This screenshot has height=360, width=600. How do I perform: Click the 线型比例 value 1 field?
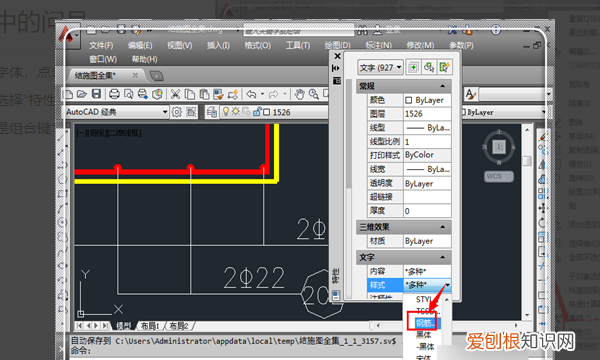[427, 142]
